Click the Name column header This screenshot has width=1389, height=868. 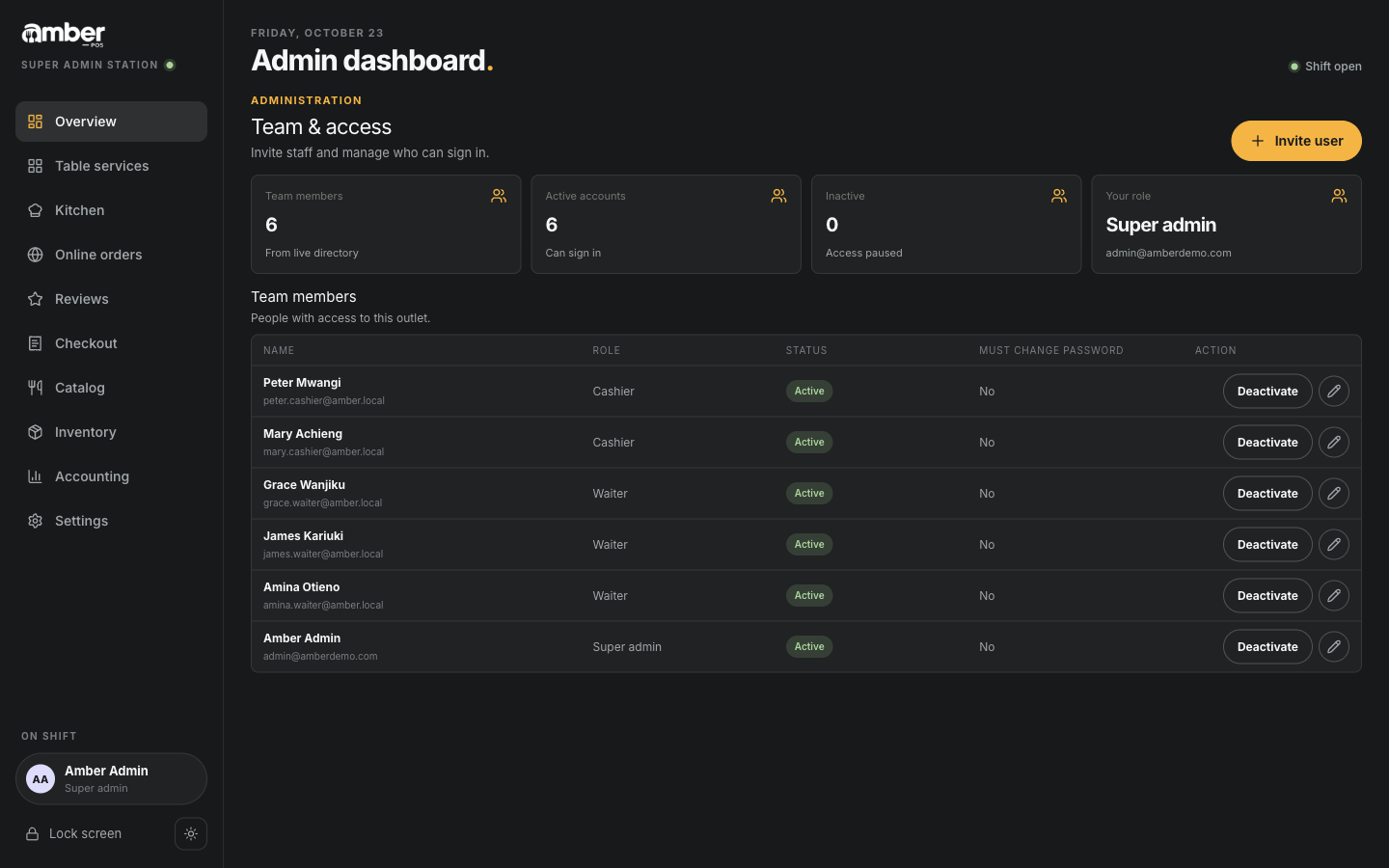[x=279, y=351]
